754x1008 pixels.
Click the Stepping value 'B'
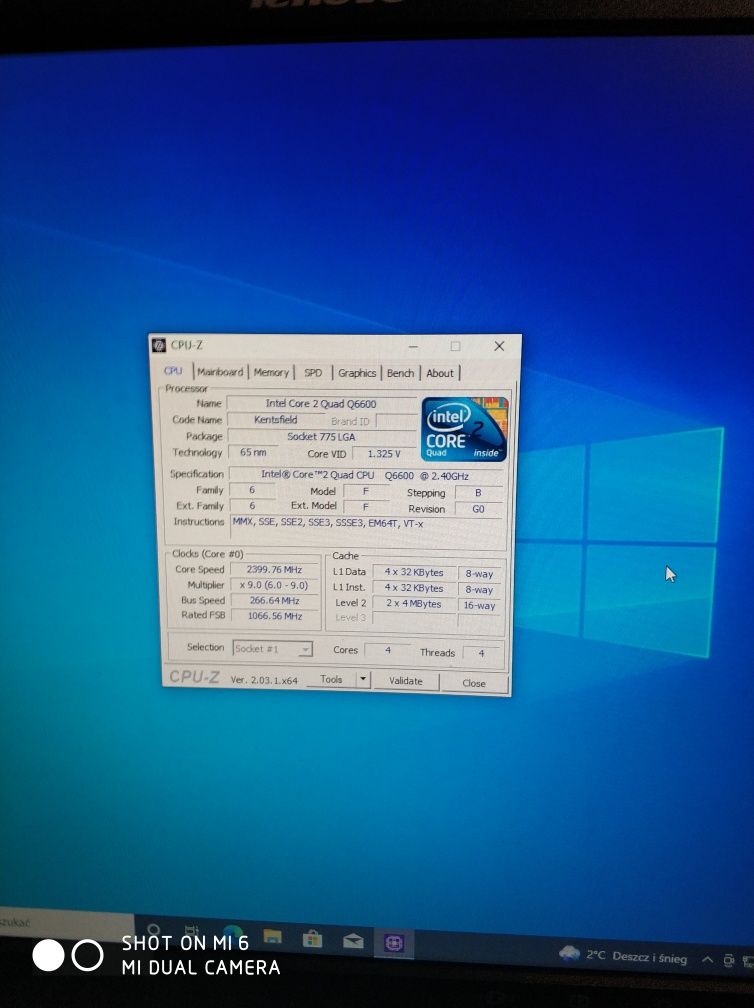coord(478,493)
